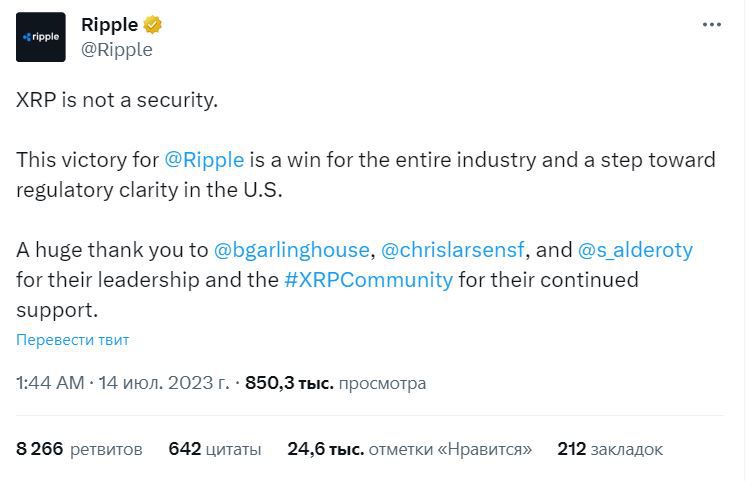The image size is (746, 481).
Task: Click 'Перевести твит' to translate tweet
Action: coord(72,339)
